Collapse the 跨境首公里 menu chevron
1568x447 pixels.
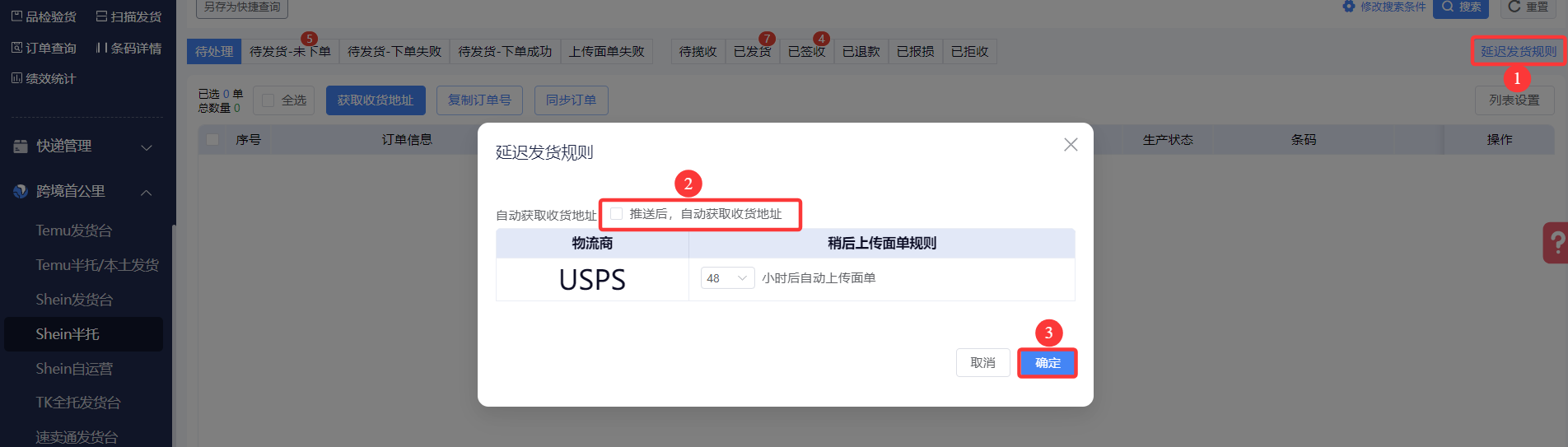tap(147, 192)
